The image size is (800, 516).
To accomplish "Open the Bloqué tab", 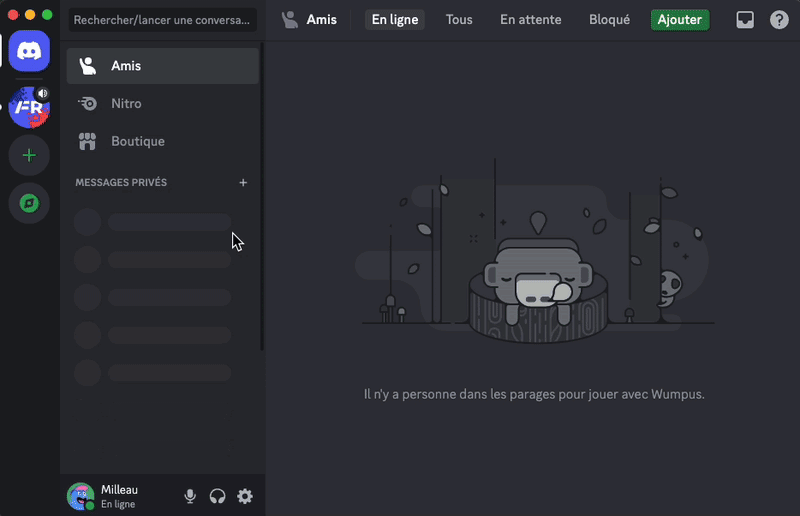I will (x=609, y=20).
